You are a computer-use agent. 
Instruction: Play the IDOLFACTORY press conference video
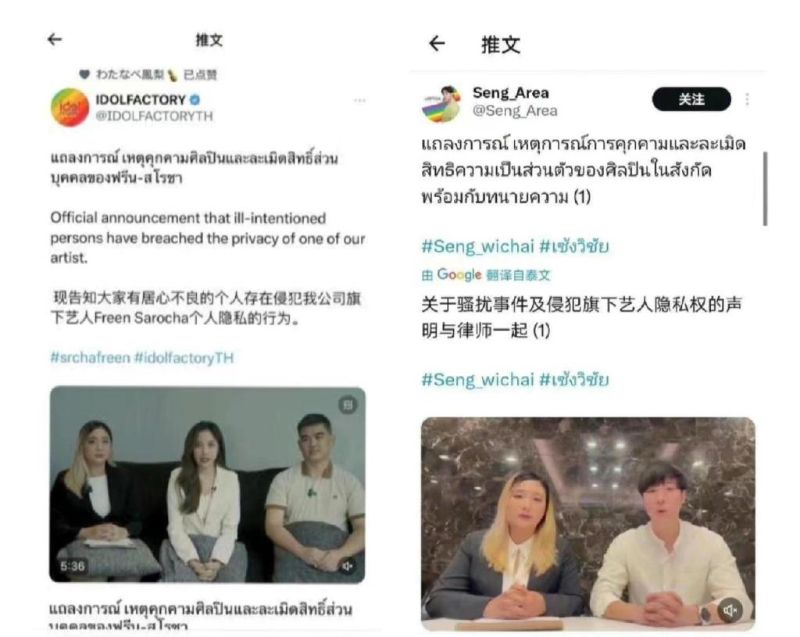click(x=207, y=484)
